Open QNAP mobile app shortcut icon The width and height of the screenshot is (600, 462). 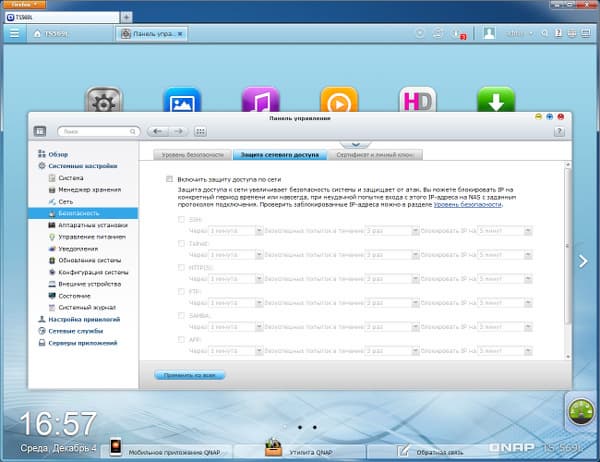(x=116, y=446)
